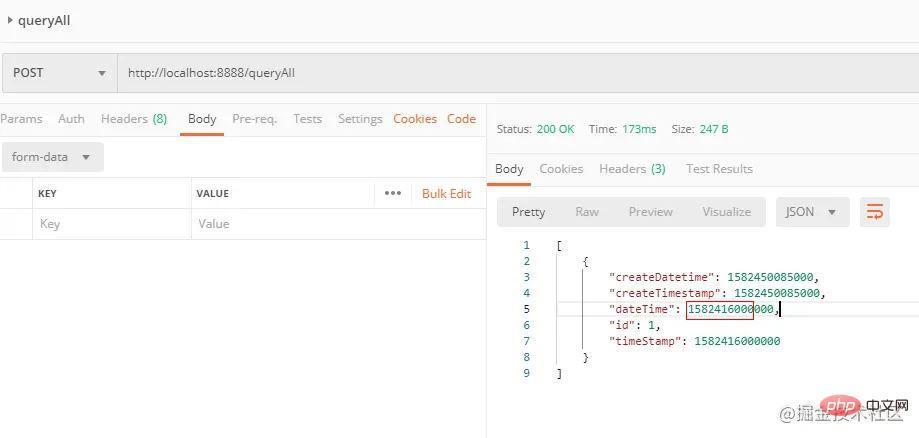Select the Visualize response view
This screenshot has height=438, width=919.
point(726,211)
